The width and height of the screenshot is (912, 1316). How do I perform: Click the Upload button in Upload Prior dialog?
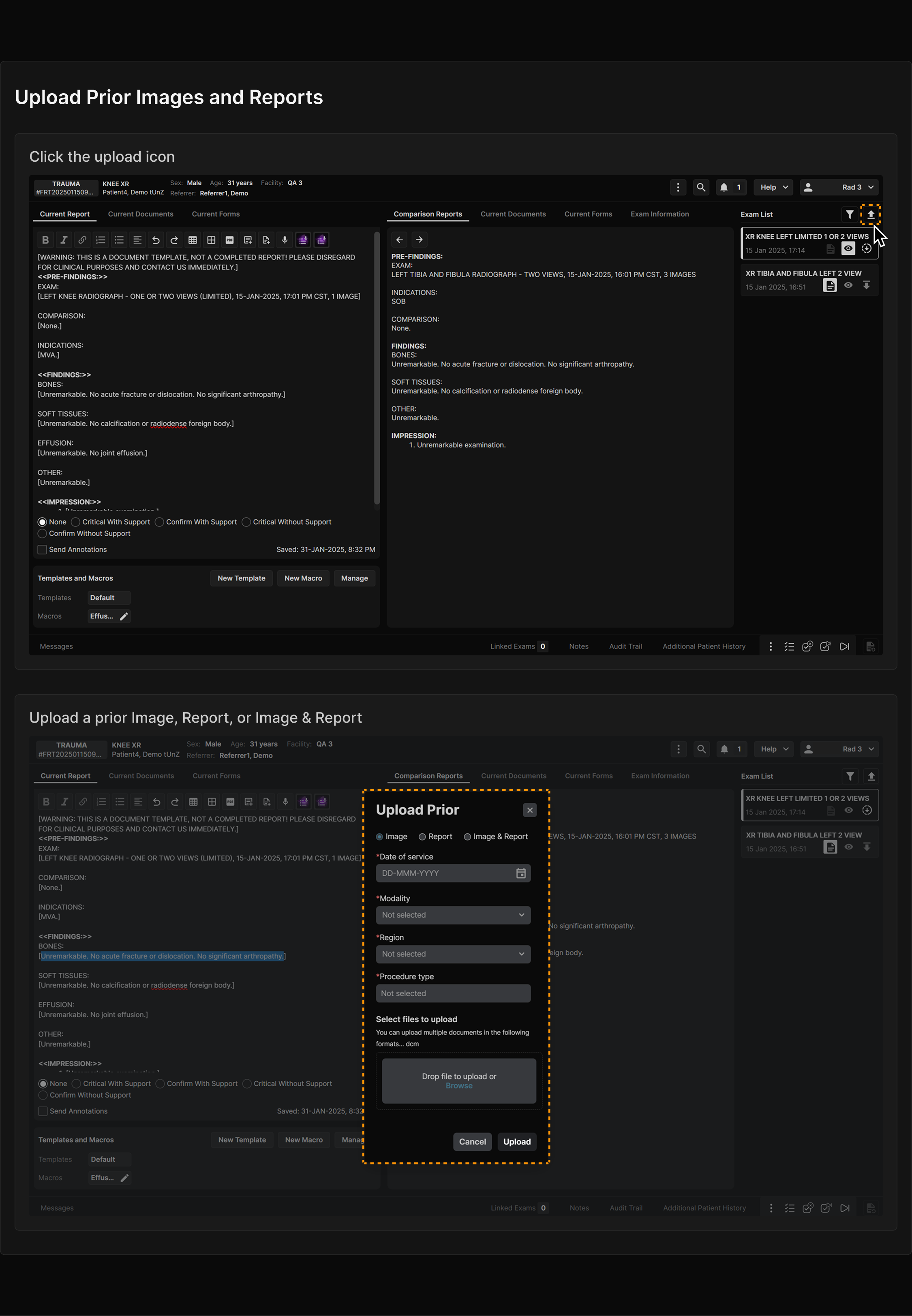[517, 1142]
